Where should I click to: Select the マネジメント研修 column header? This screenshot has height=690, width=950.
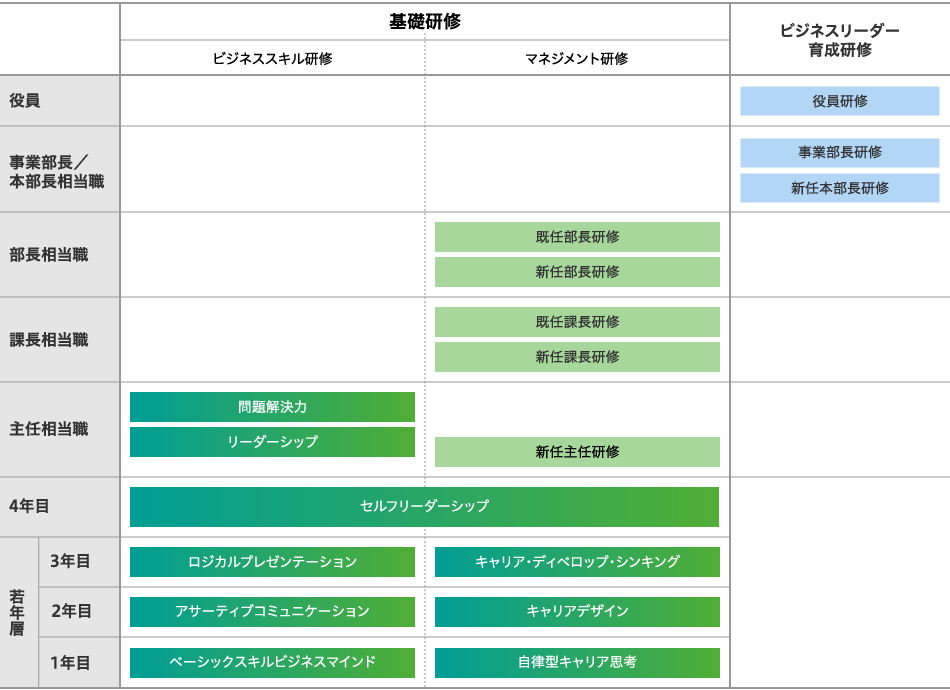click(577, 59)
